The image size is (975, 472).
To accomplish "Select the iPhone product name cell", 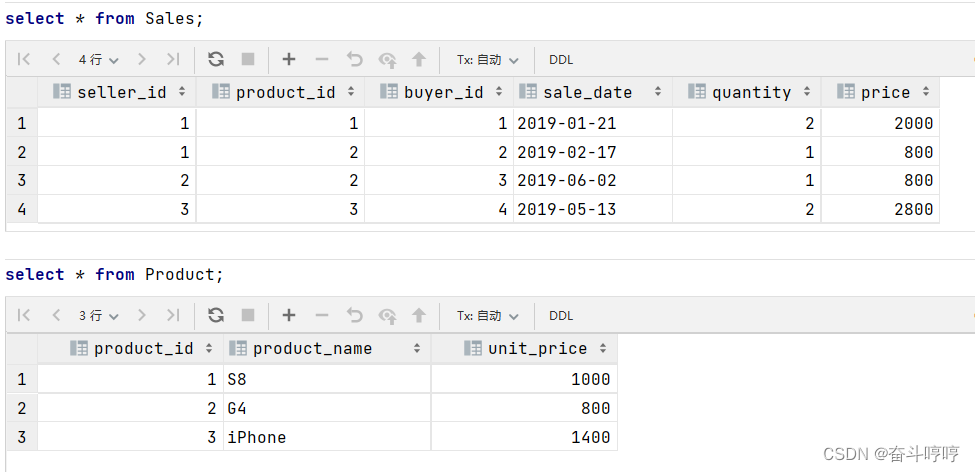I will click(x=326, y=437).
